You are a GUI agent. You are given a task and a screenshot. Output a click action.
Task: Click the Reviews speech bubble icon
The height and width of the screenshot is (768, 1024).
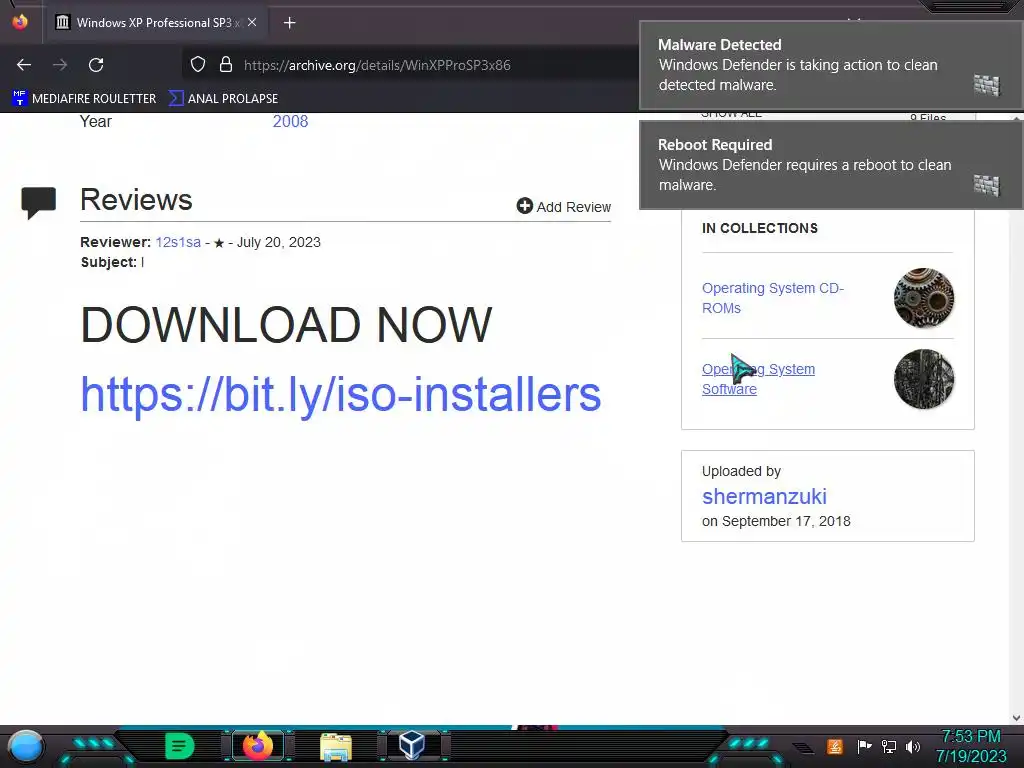(39, 202)
